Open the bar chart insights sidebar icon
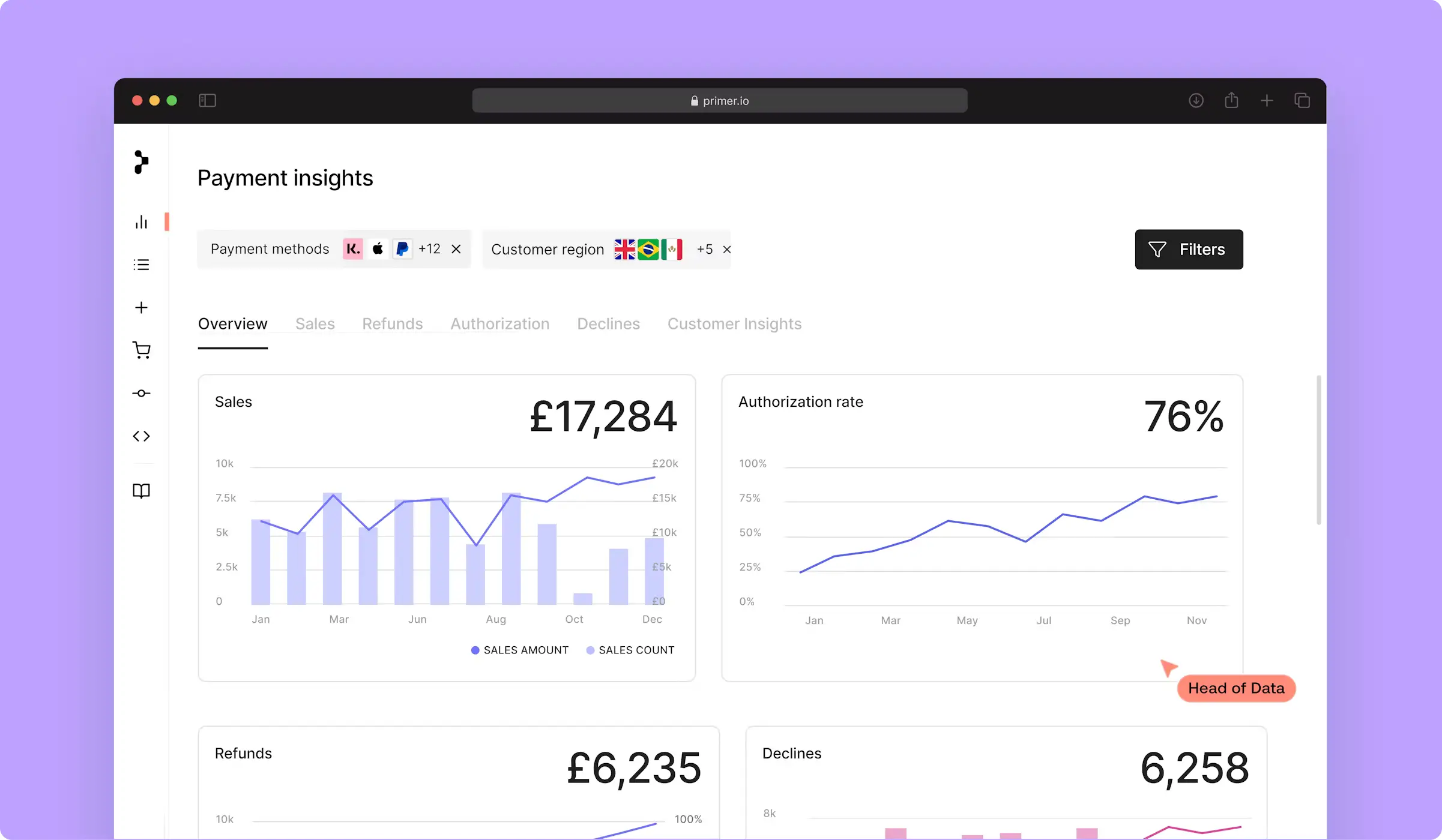Viewport: 1442px width, 840px height. (x=141, y=223)
